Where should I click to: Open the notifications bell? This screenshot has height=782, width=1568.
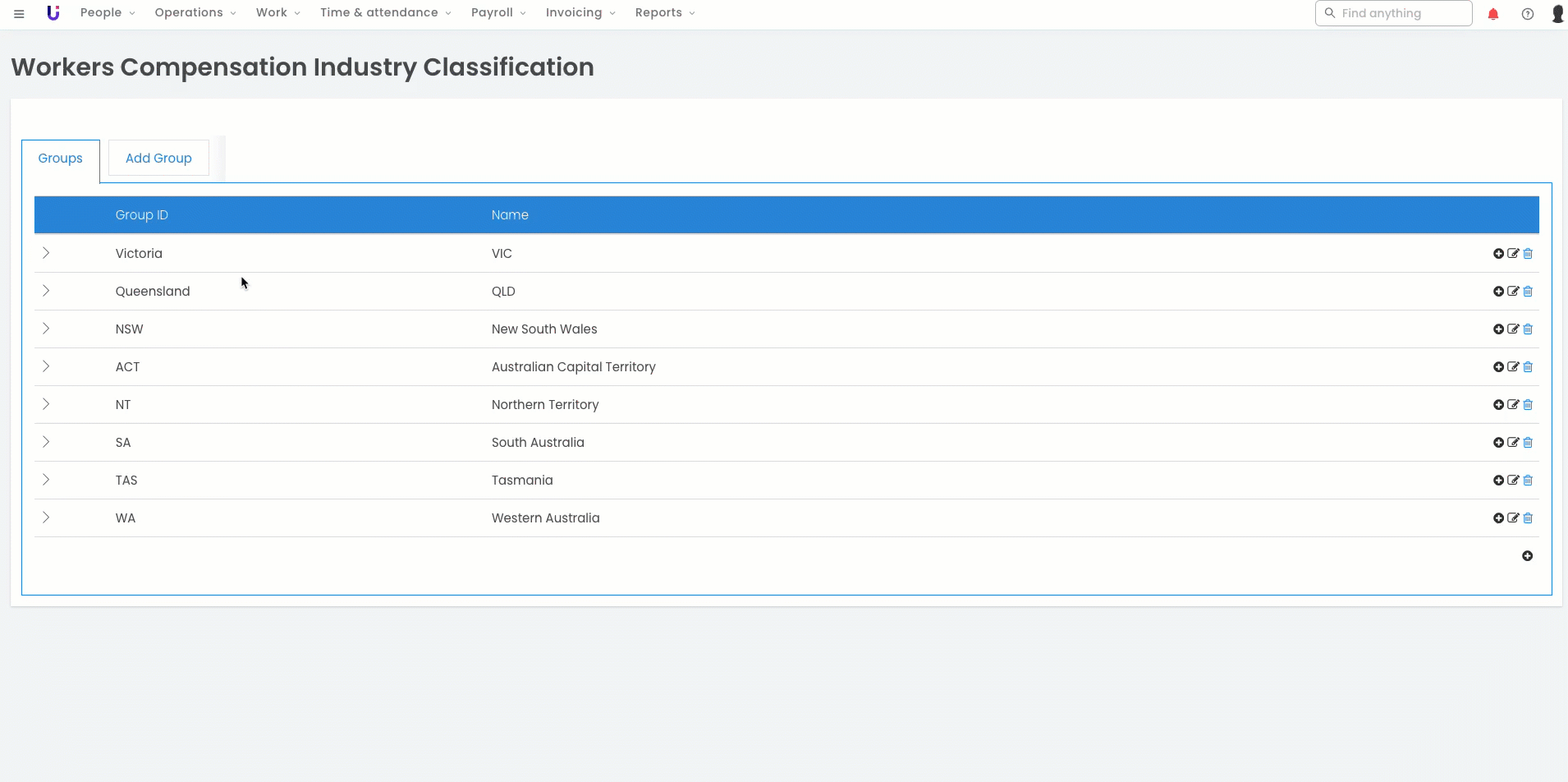click(1493, 14)
